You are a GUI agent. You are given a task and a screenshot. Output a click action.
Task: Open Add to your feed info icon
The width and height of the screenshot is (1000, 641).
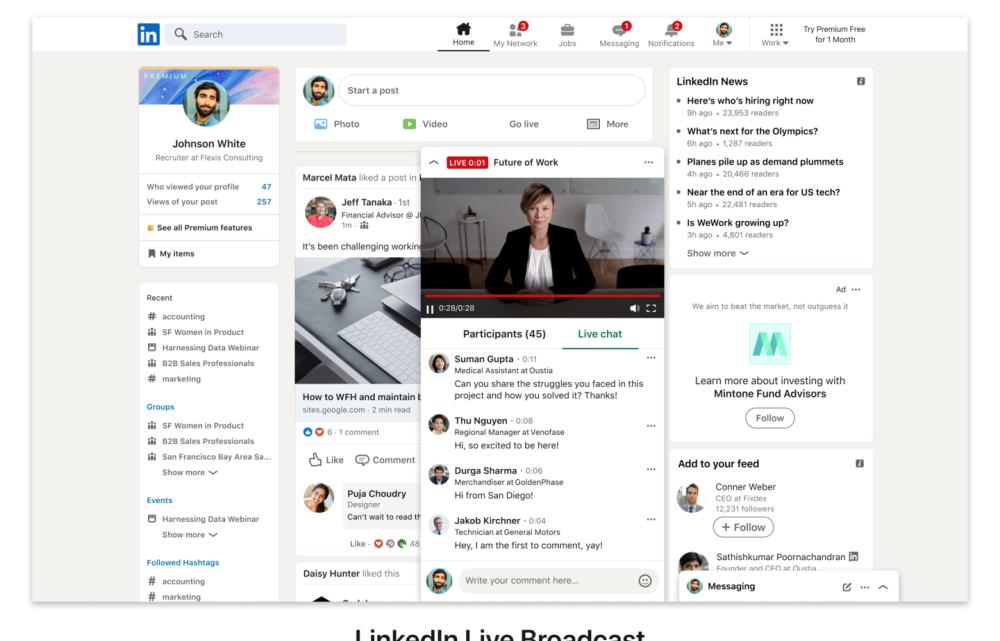pyautogui.click(x=860, y=464)
